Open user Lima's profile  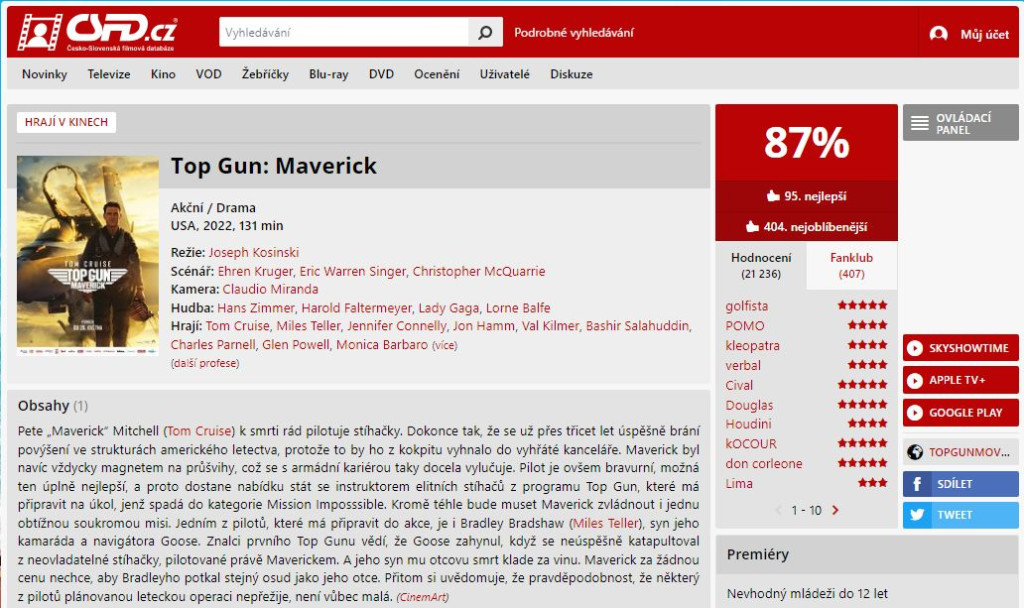pos(739,483)
